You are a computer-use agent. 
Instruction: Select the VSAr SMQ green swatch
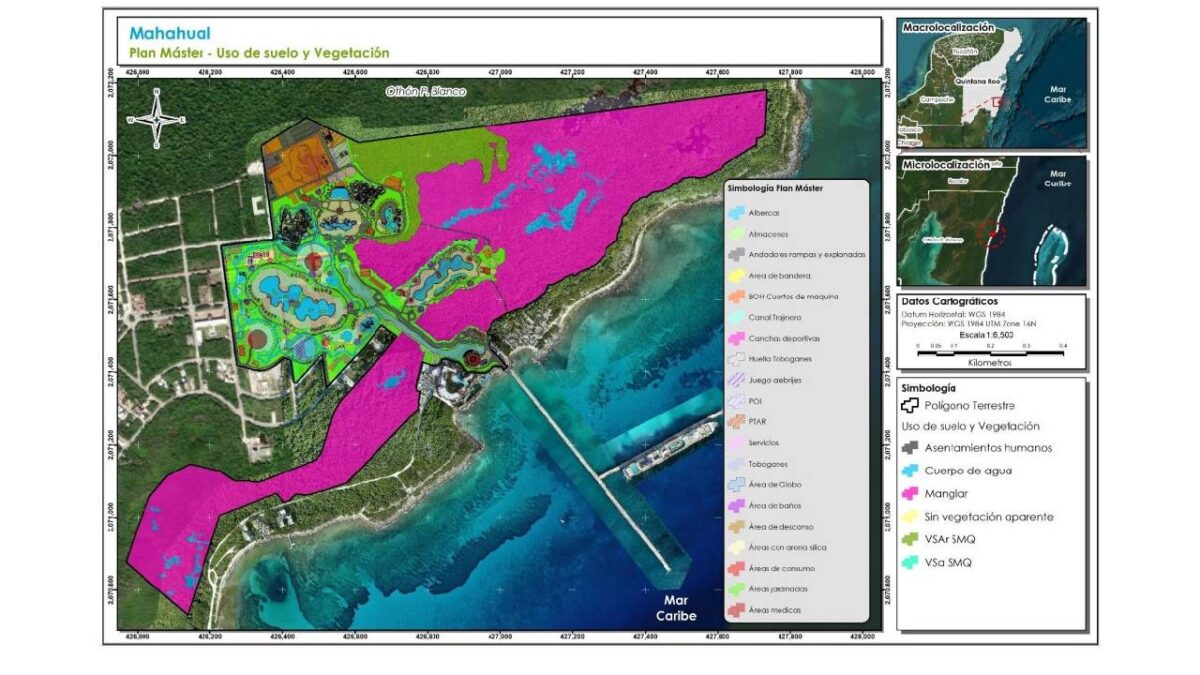(x=910, y=540)
